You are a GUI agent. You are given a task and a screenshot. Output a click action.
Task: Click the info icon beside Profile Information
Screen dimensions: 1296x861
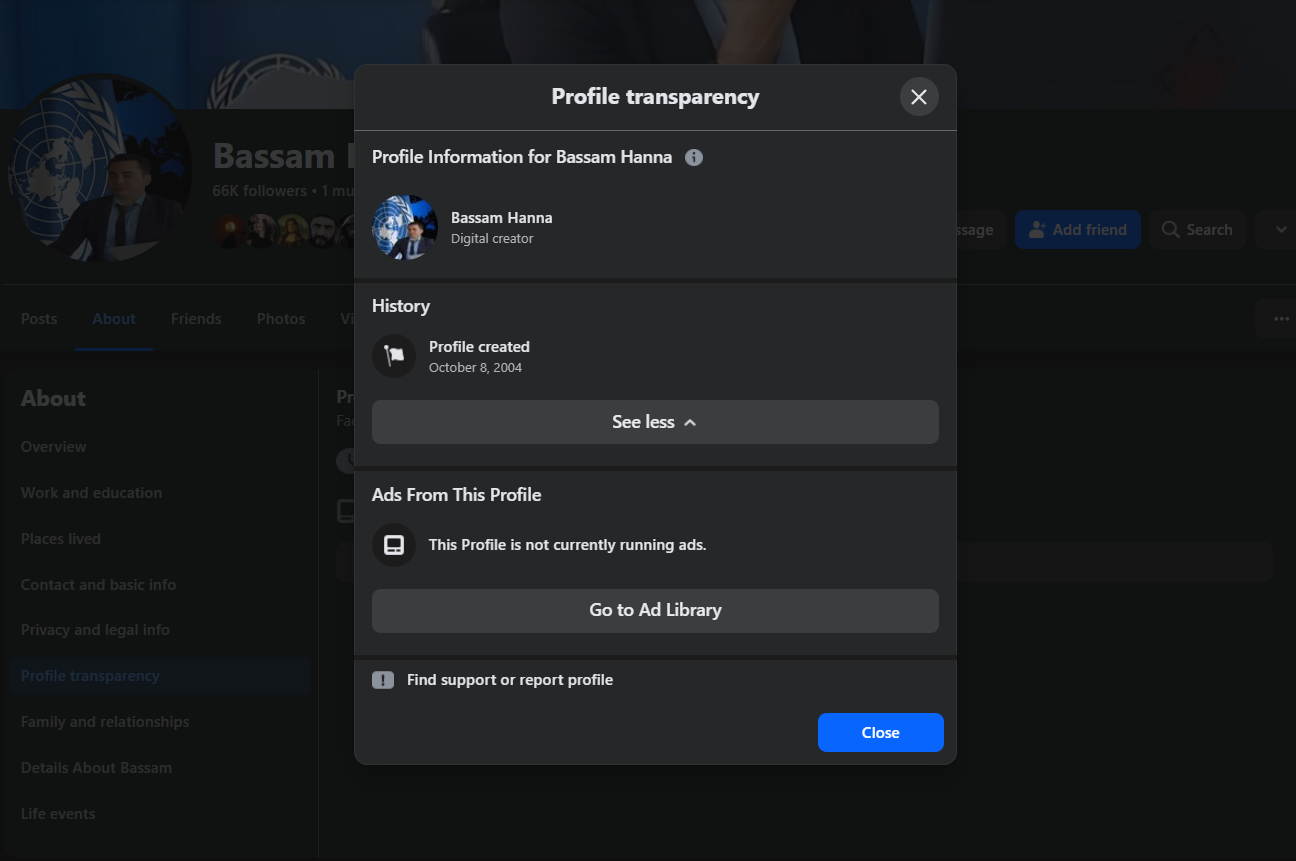click(694, 157)
